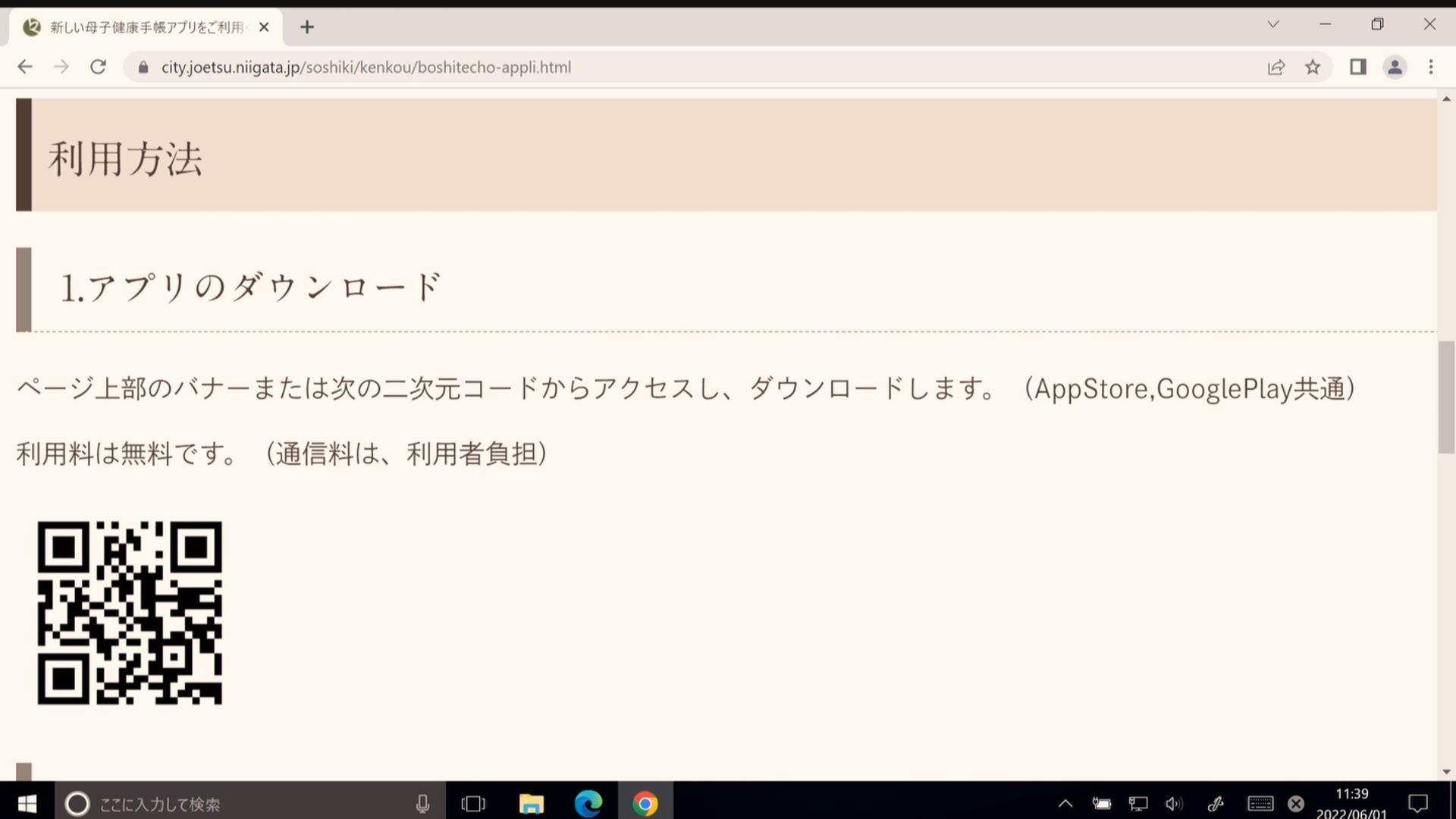Image resolution: width=1456 pixels, height=819 pixels.
Task: Expand the tab search dropdown
Action: [x=1273, y=24]
